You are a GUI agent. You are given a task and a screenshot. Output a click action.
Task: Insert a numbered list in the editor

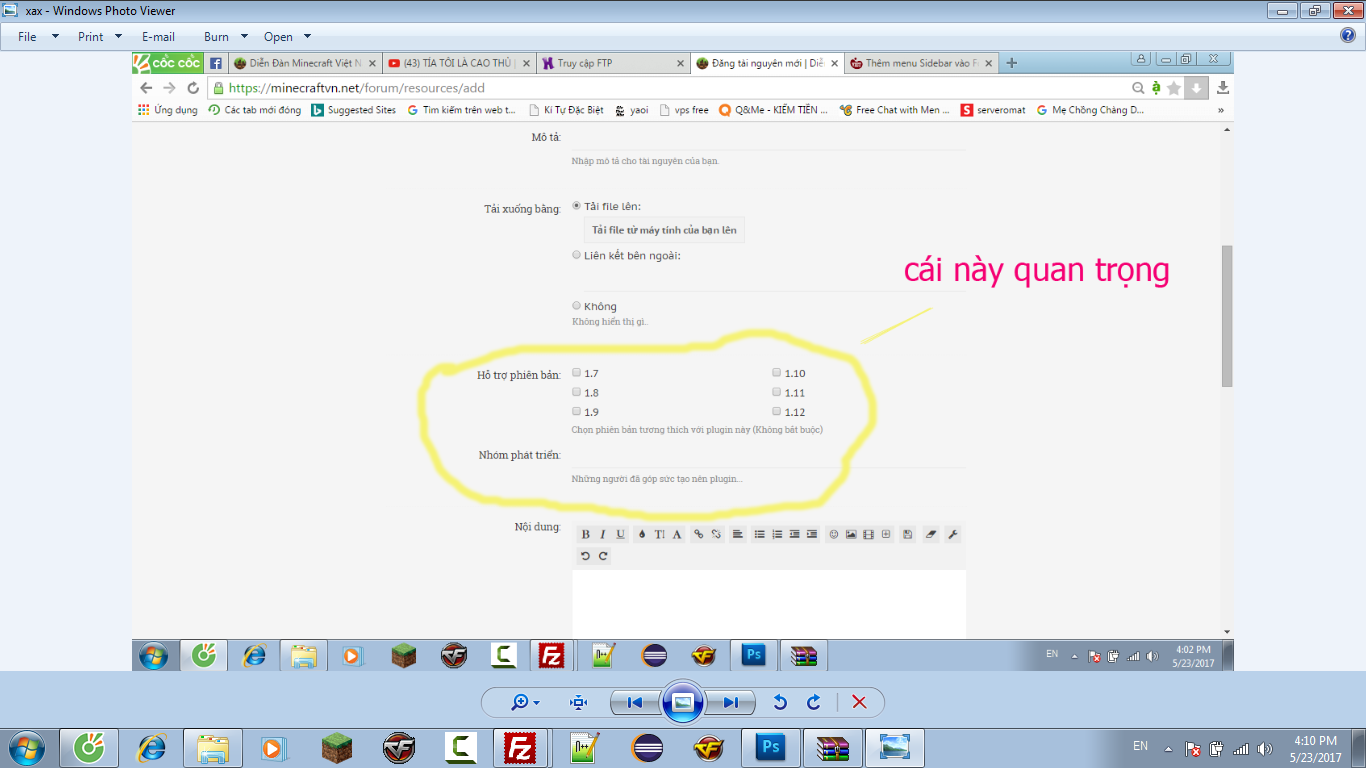pyautogui.click(x=777, y=534)
